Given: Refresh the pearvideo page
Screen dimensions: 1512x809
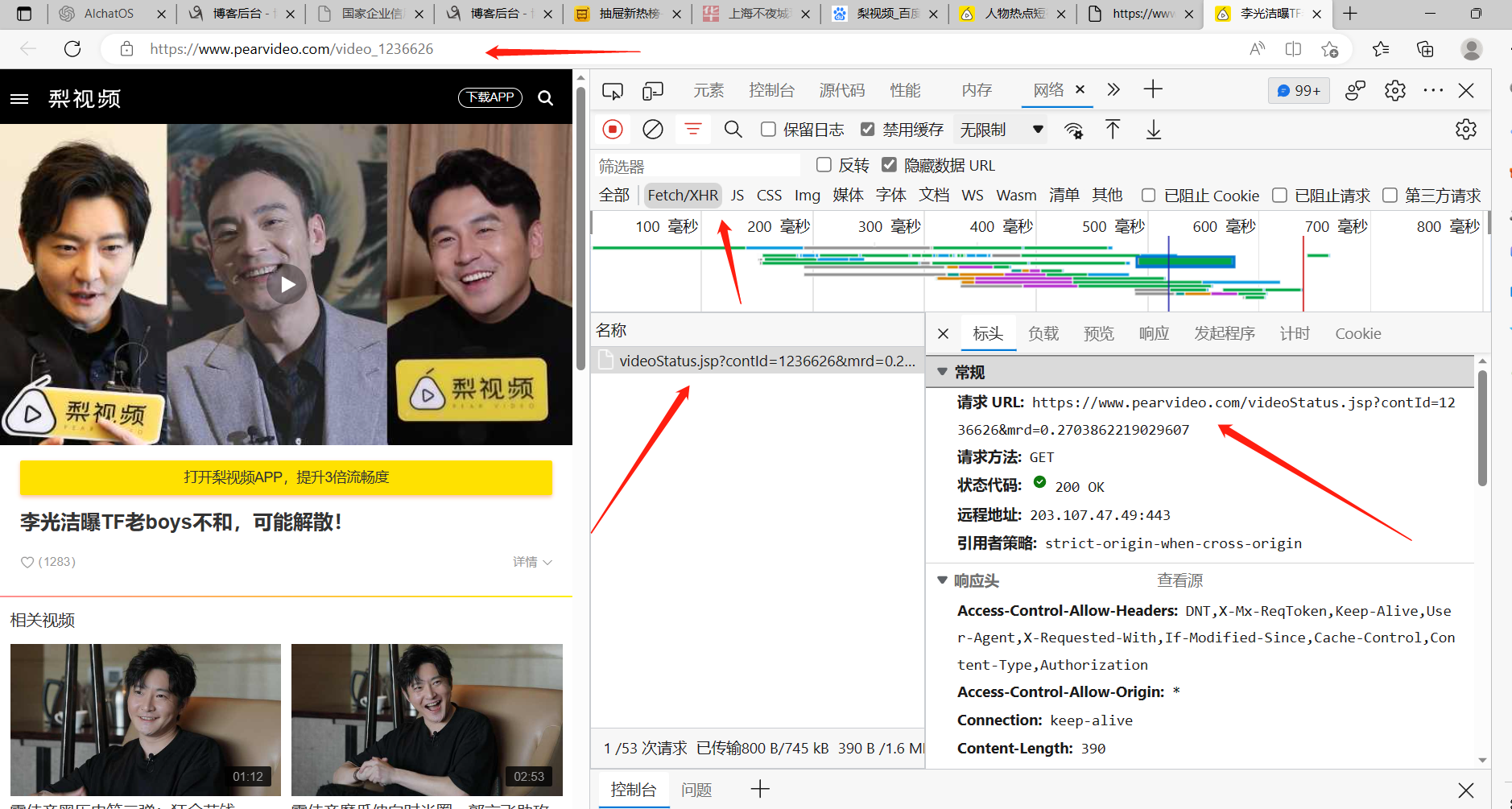Looking at the screenshot, I should click(72, 49).
